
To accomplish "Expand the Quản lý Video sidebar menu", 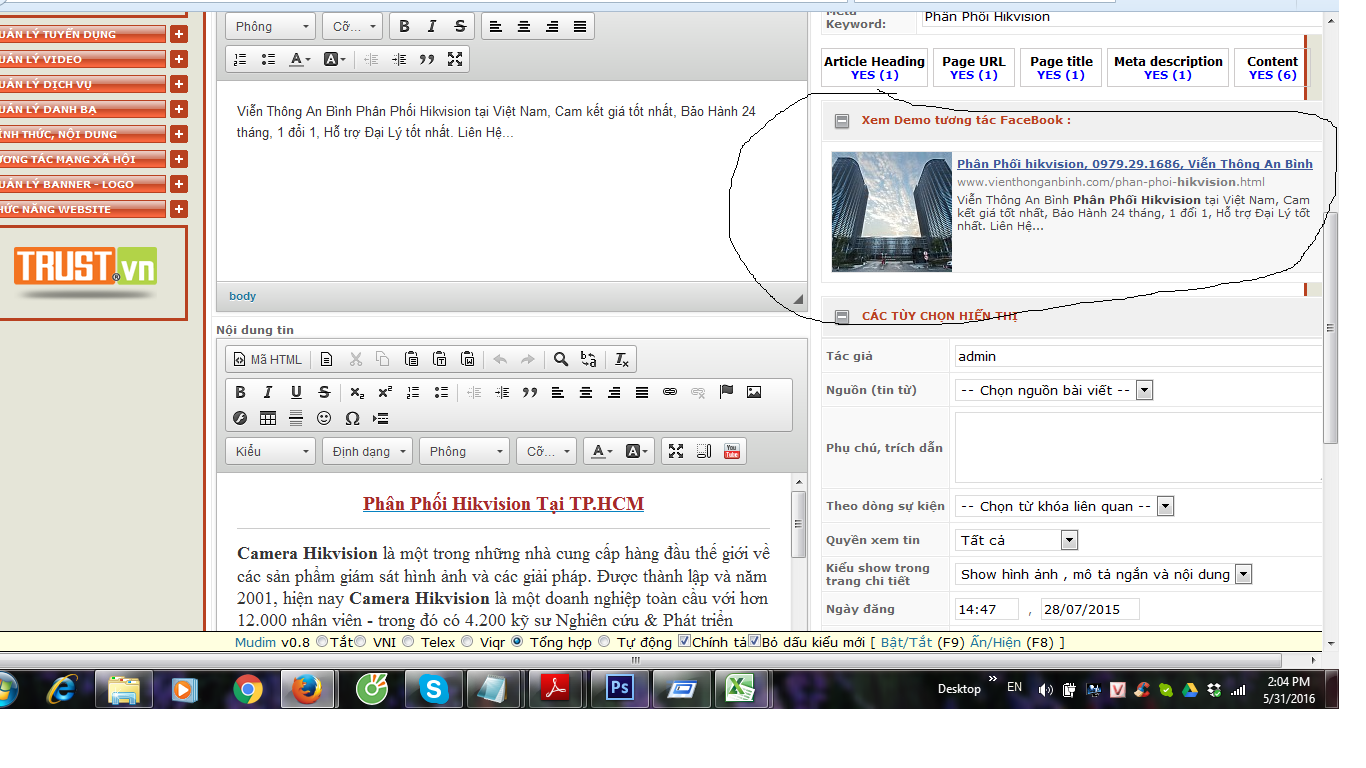I will pos(178,59).
